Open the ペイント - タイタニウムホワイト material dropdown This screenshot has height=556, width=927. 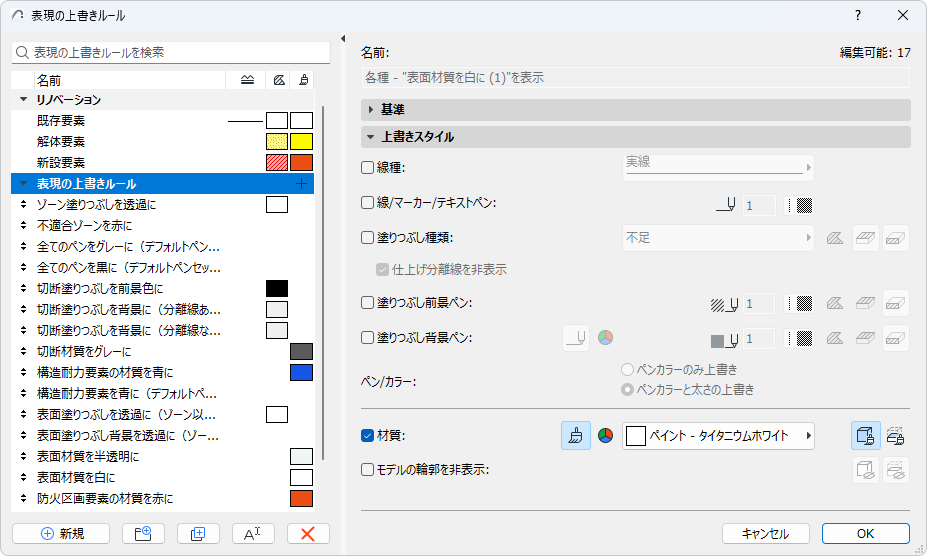(x=718, y=436)
